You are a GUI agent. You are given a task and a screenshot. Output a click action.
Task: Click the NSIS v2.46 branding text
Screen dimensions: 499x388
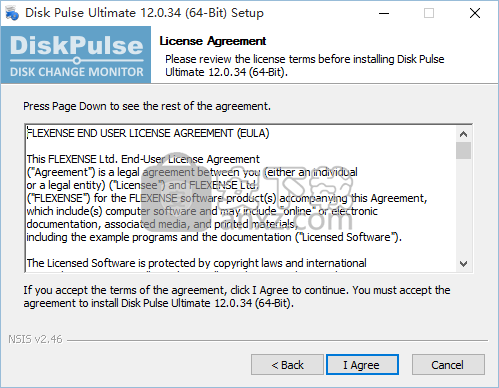coord(35,339)
